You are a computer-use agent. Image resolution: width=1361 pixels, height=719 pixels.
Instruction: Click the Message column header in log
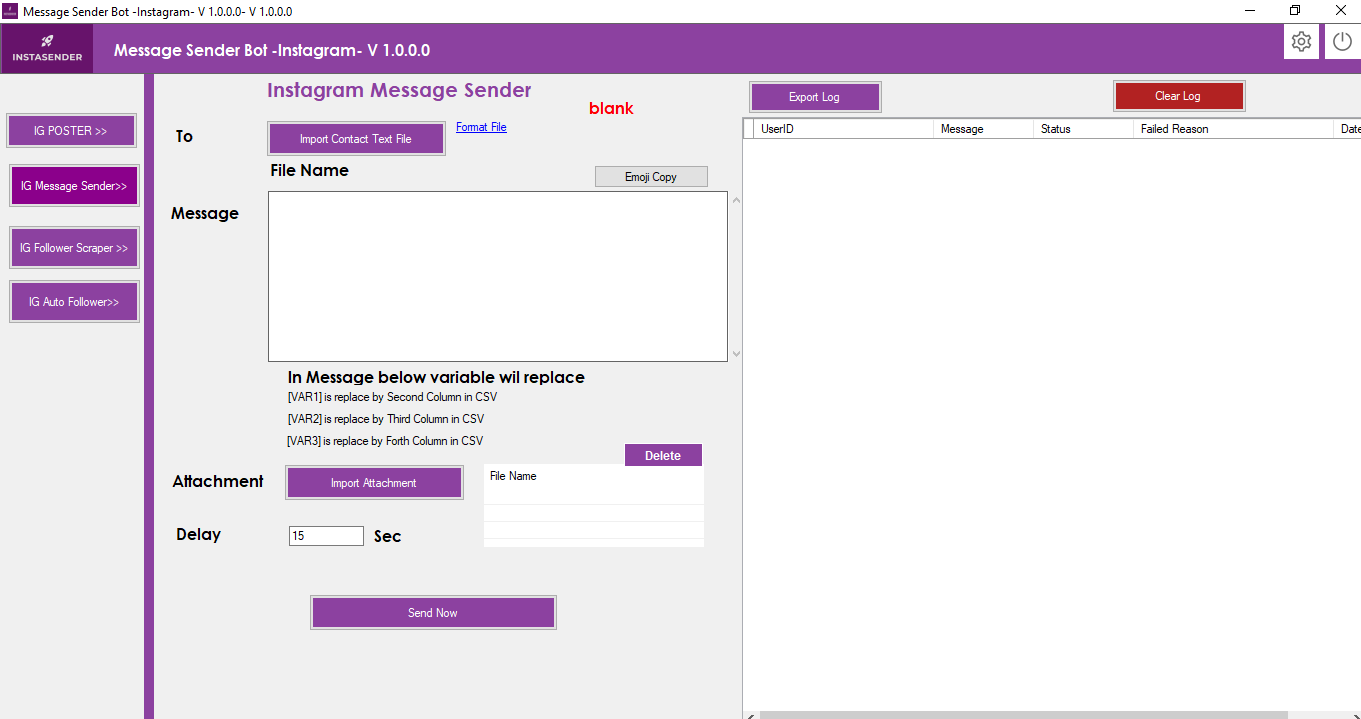983,129
